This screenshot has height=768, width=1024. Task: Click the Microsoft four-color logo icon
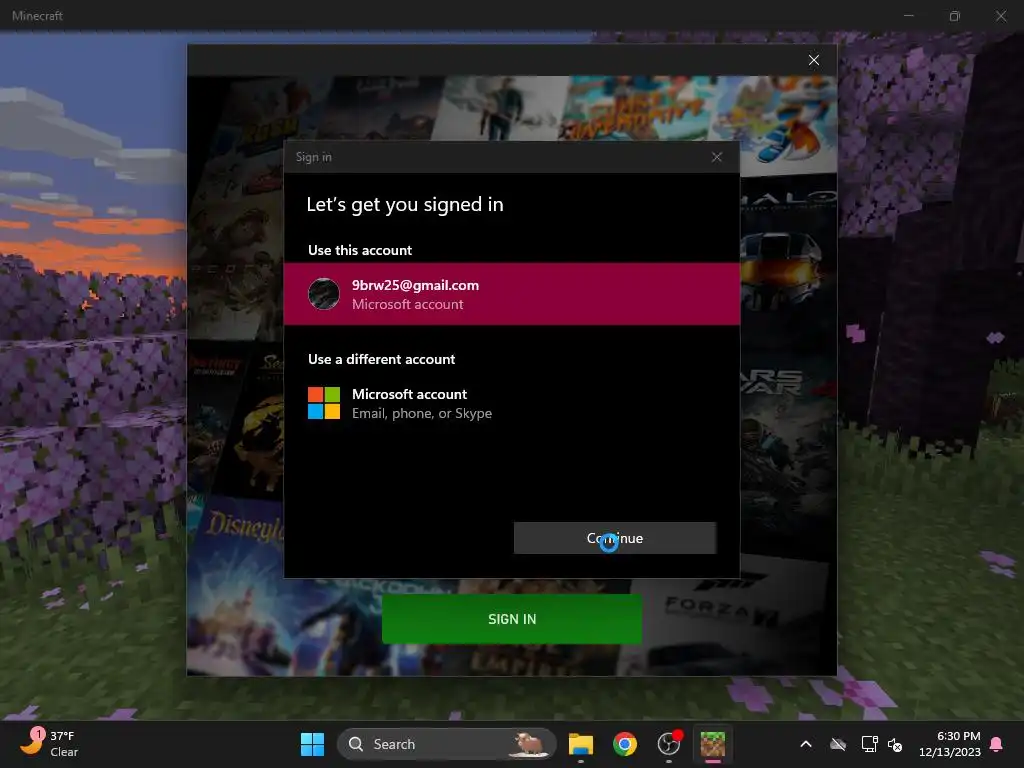click(x=324, y=403)
